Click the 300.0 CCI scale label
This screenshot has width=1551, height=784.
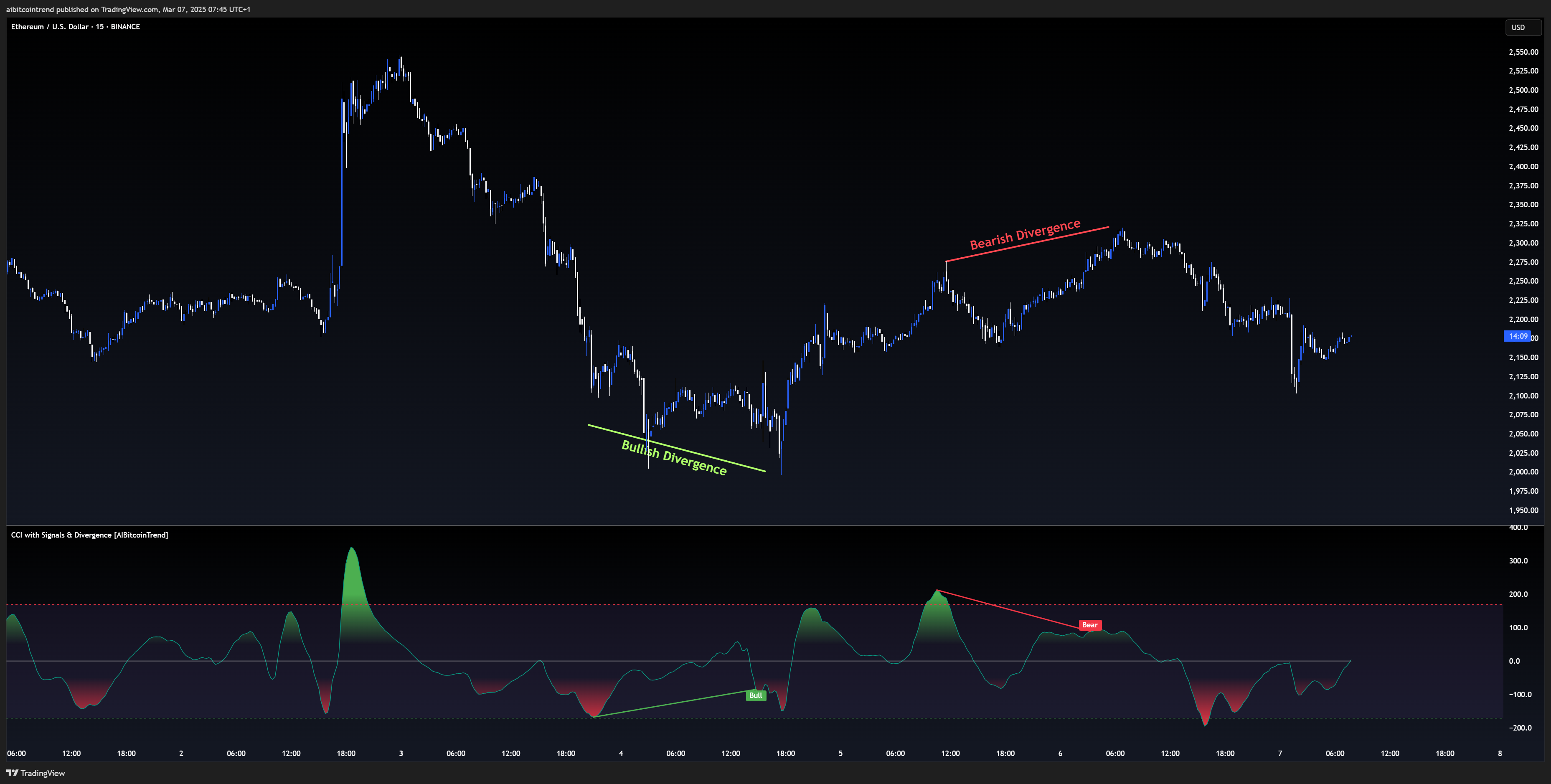coord(1518,561)
